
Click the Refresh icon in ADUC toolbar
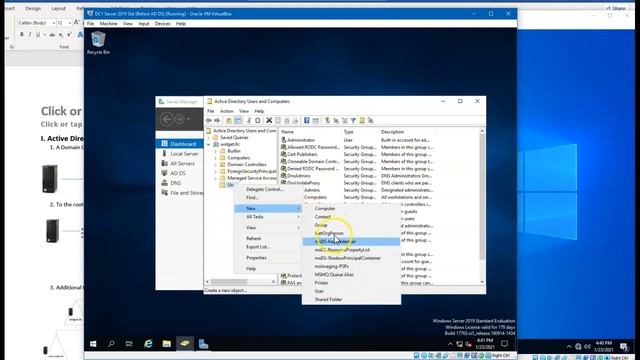pyautogui.click(x=287, y=120)
